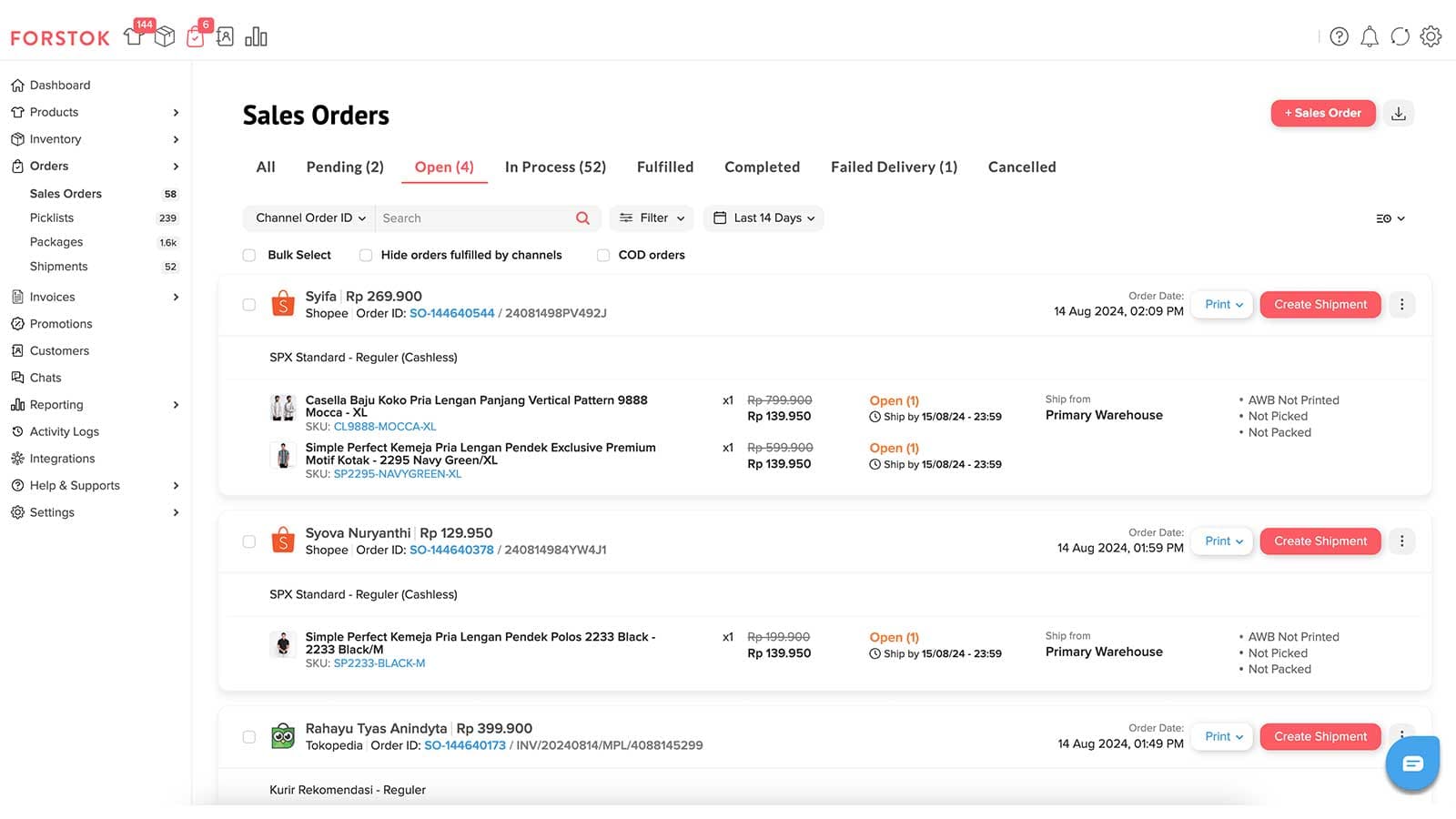Open the reporting bar chart icon in header

coord(256,36)
